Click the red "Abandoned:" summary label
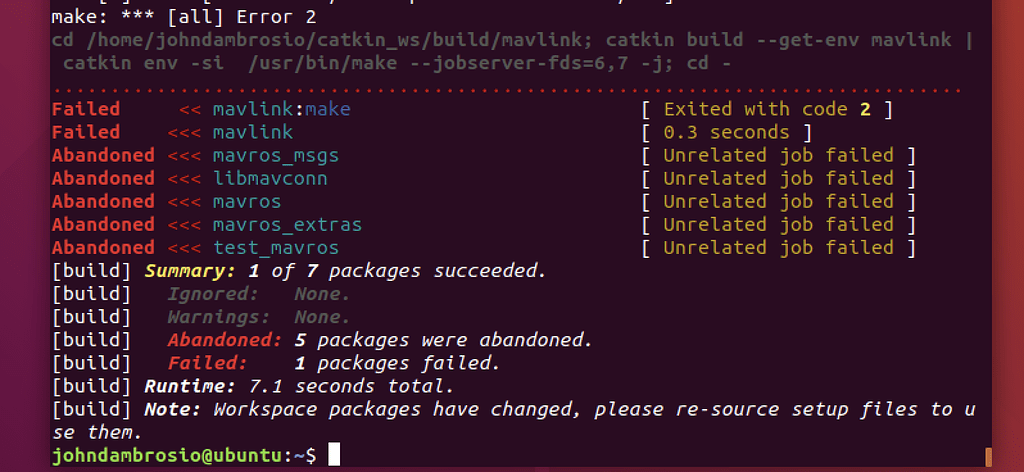 click(x=225, y=339)
